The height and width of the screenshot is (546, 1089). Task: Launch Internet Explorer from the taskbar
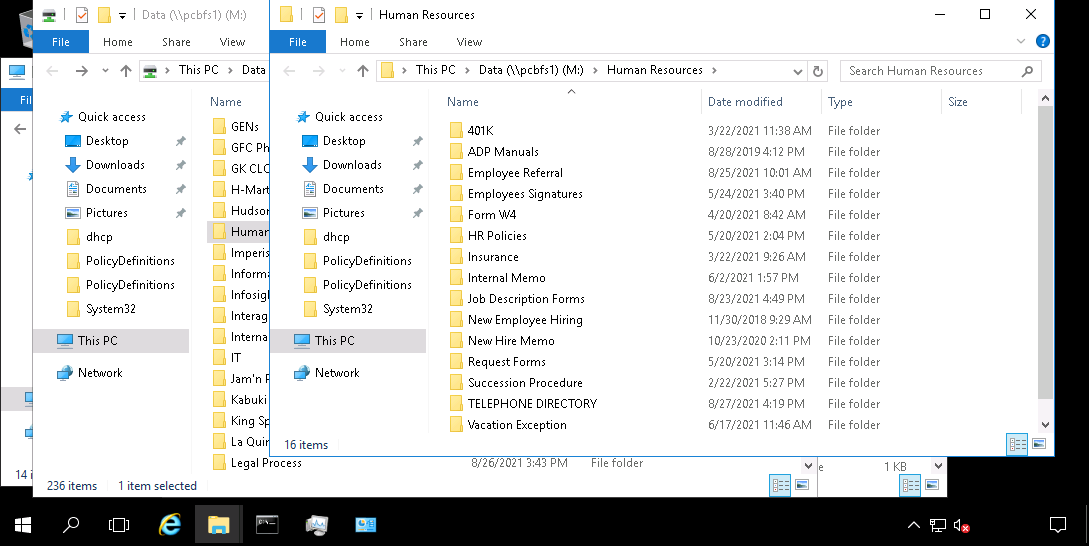tap(170, 524)
